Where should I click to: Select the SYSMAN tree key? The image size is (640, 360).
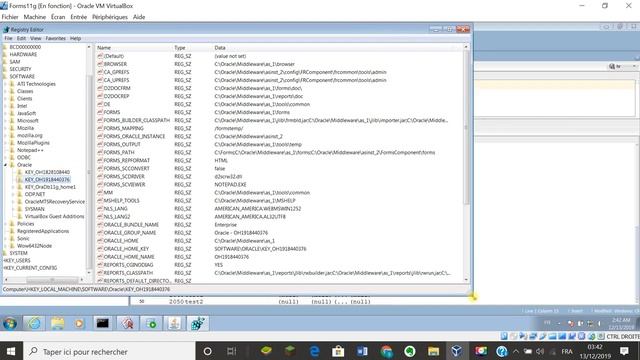tap(34, 209)
